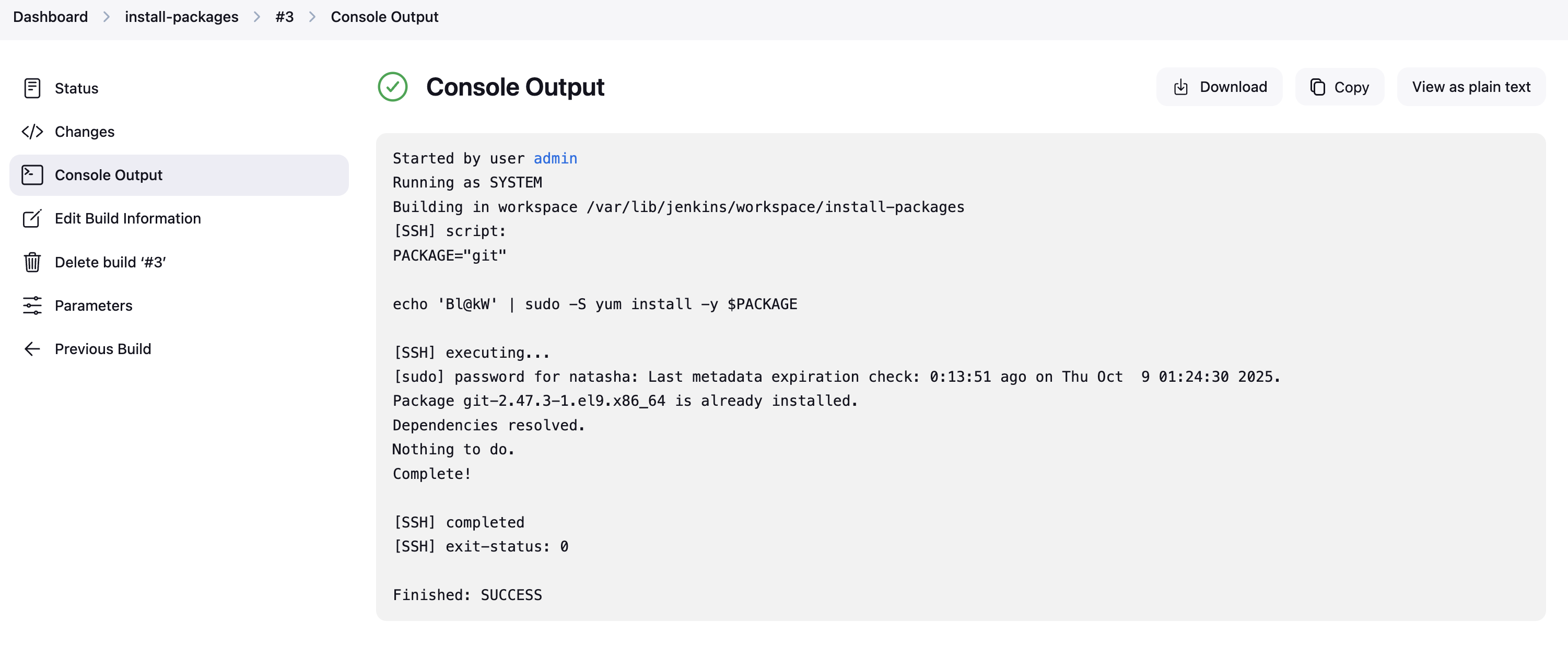
Task: Click the Parameters sliders icon
Action: point(32,306)
